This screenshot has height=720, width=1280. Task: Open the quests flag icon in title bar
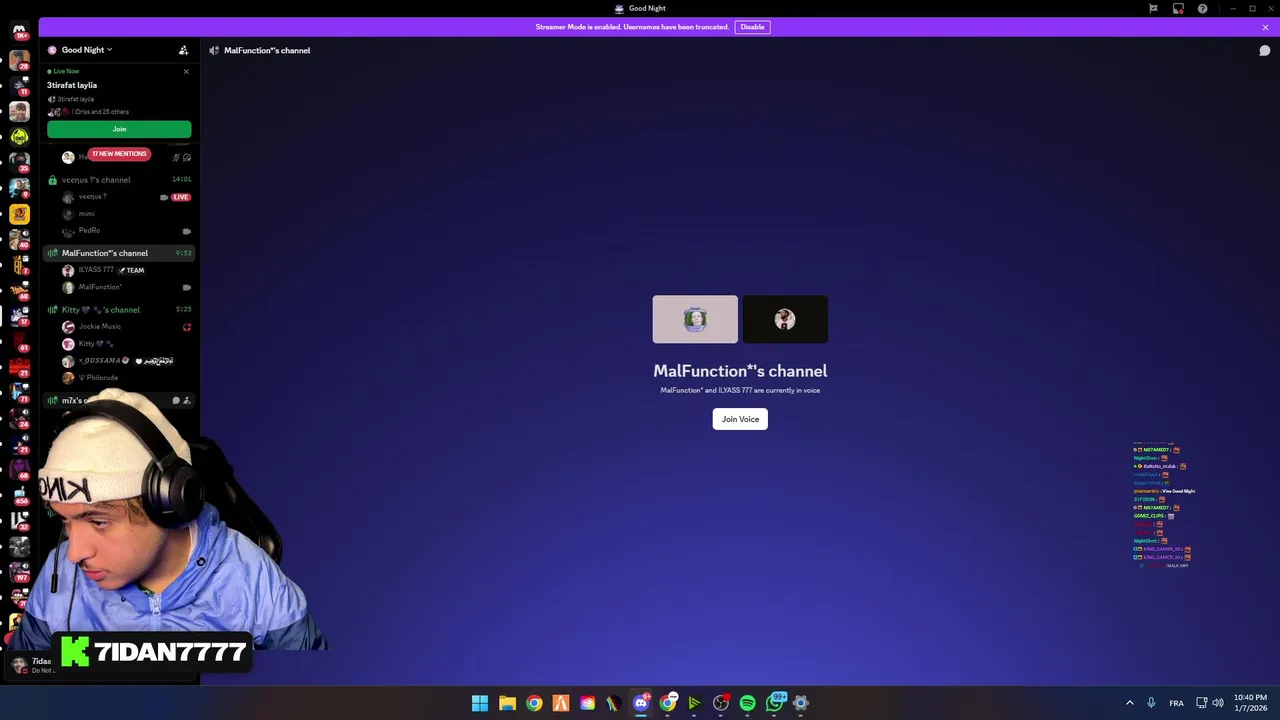tap(1153, 8)
